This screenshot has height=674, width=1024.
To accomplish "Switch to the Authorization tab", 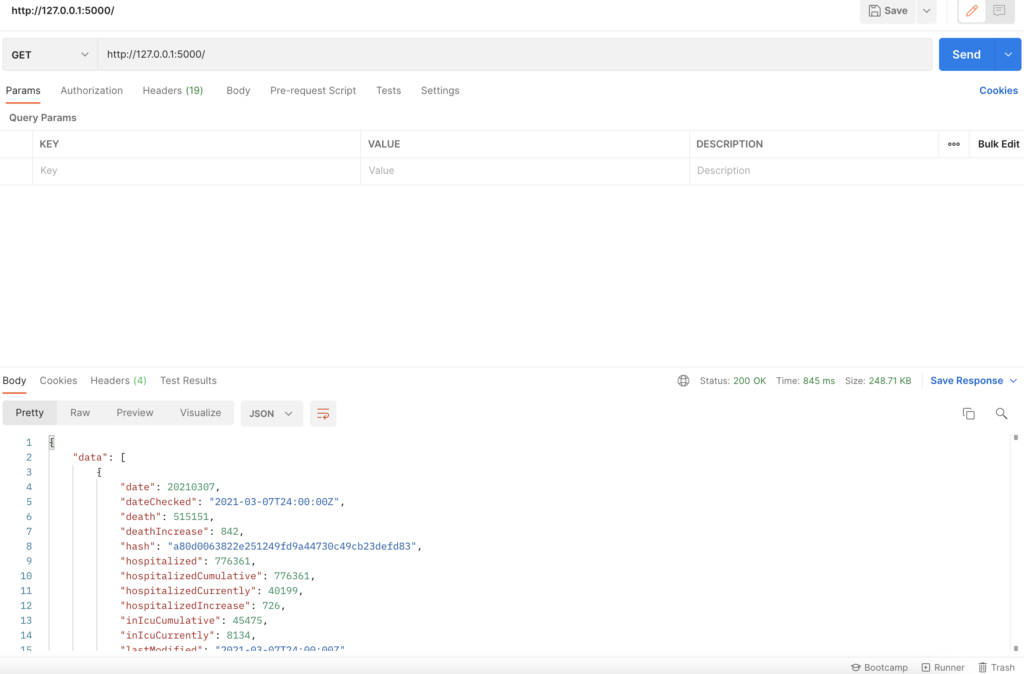I will pyautogui.click(x=91, y=90).
